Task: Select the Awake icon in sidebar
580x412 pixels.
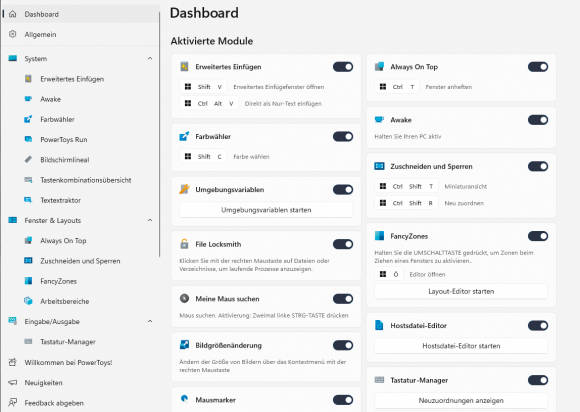Action: pos(28,99)
